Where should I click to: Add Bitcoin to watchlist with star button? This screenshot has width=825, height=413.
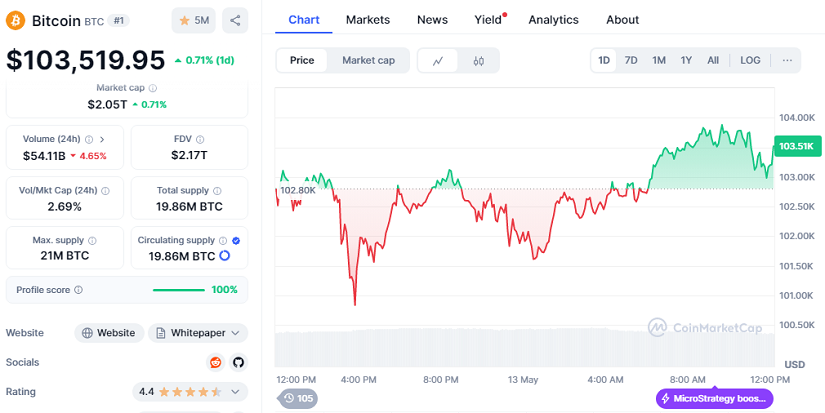[193, 20]
